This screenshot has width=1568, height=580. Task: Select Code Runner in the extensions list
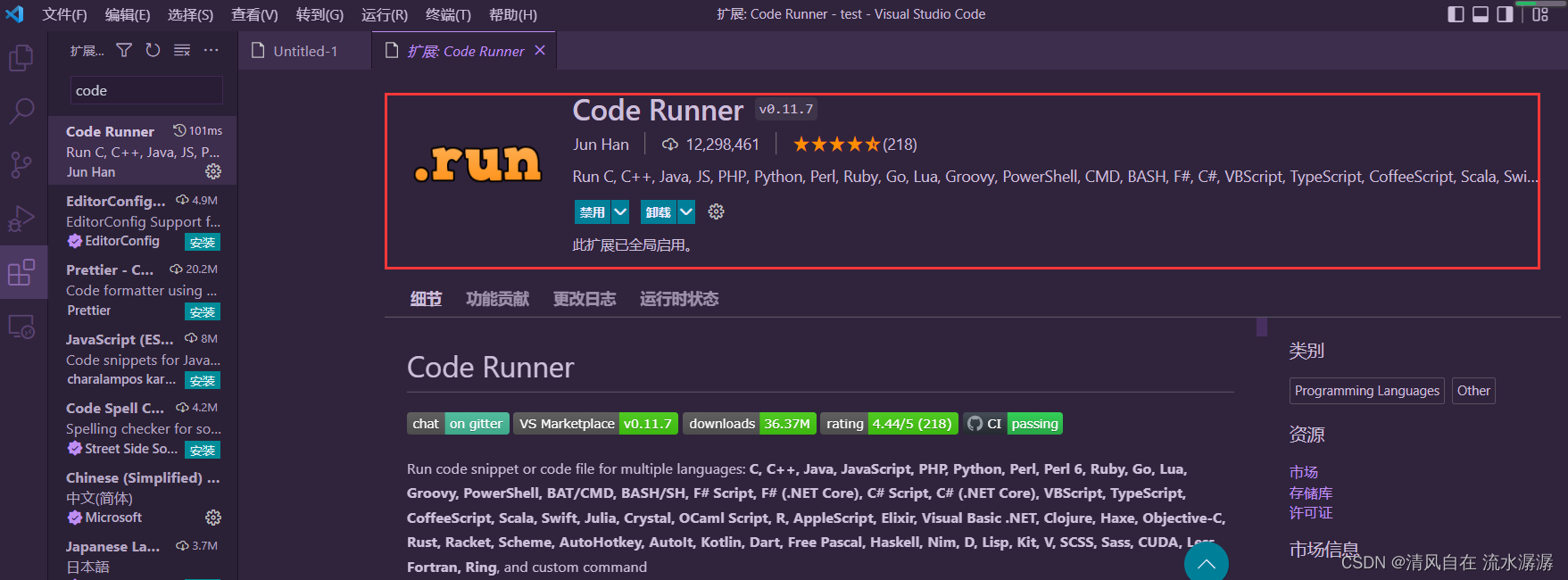click(x=143, y=151)
